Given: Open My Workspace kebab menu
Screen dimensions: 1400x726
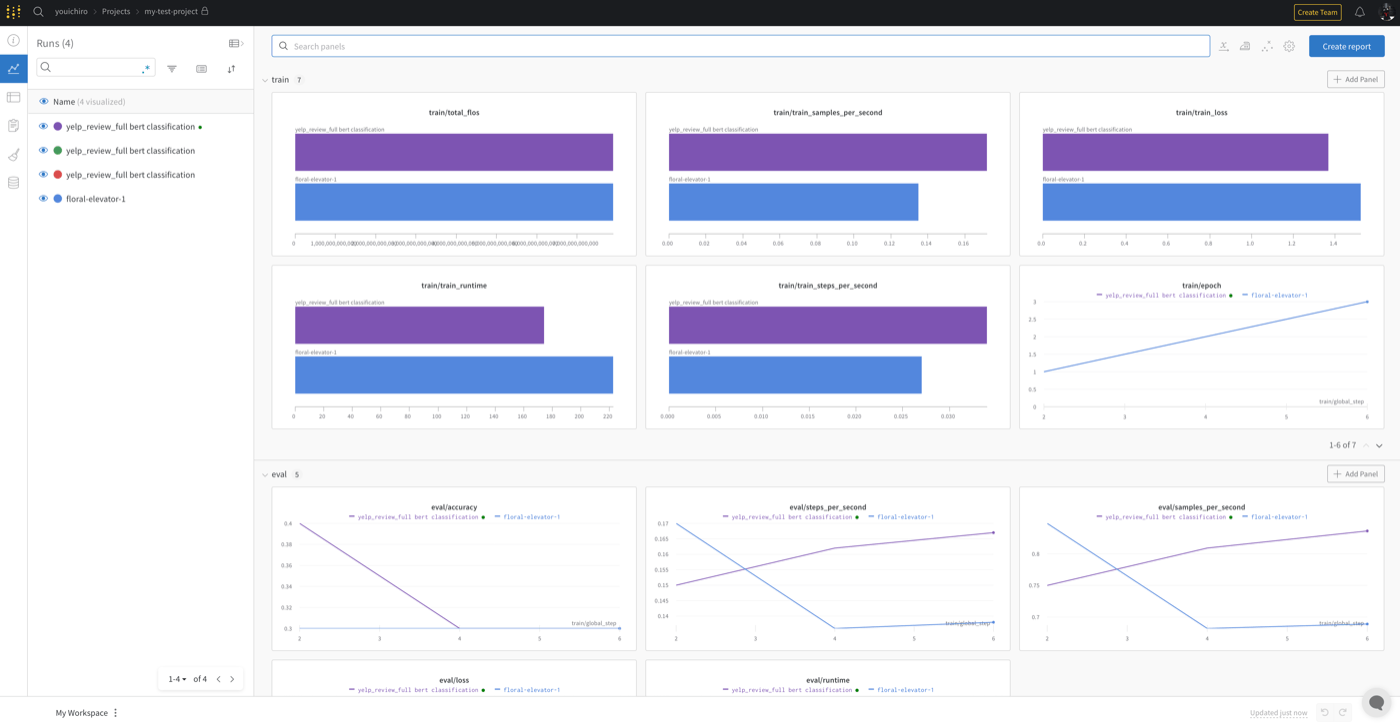Looking at the screenshot, I should pos(116,713).
